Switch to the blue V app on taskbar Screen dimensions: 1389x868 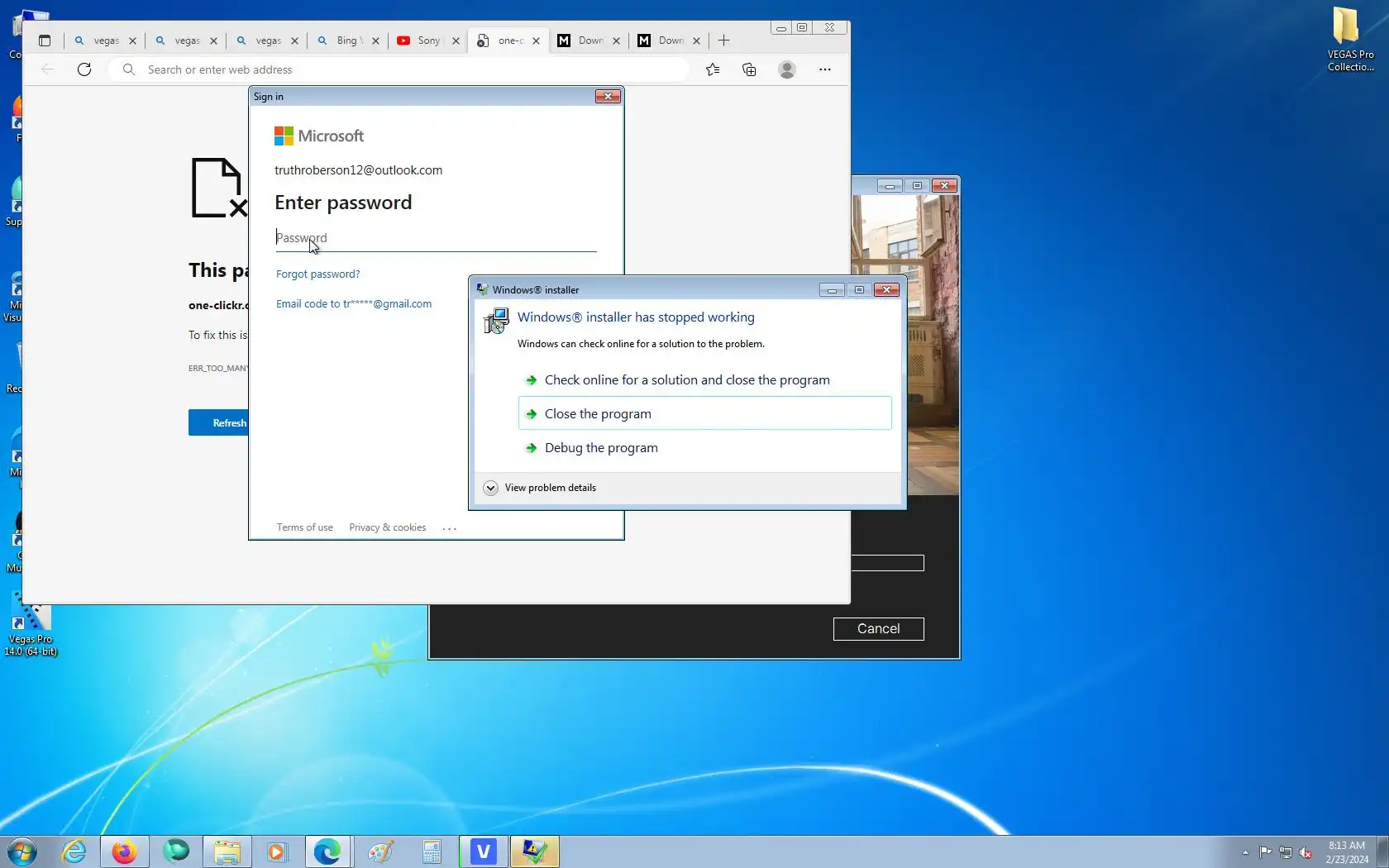(484, 851)
